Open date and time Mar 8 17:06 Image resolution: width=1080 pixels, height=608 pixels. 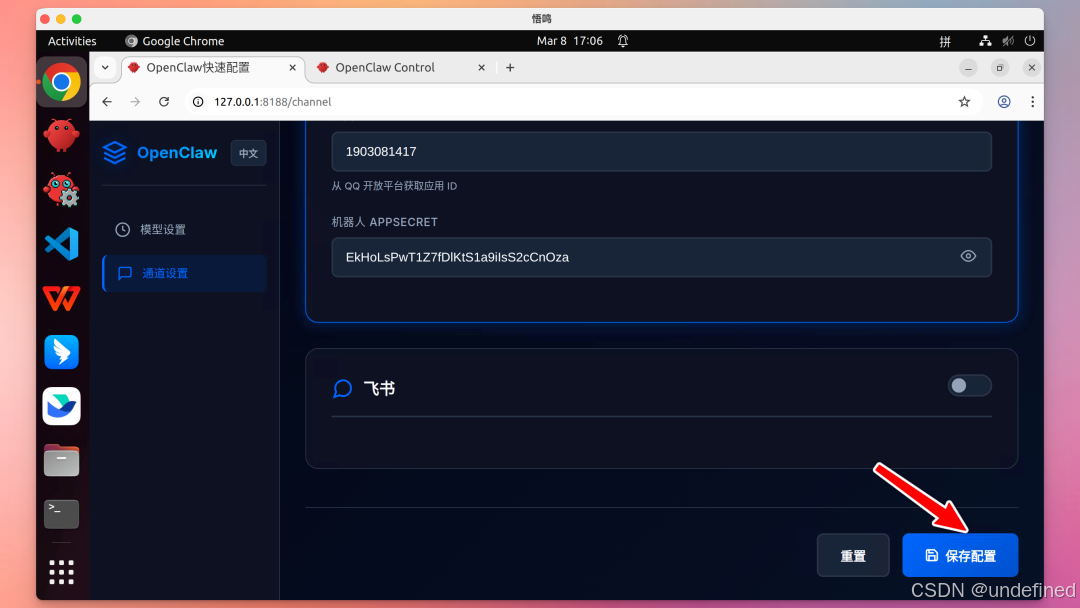coord(570,41)
